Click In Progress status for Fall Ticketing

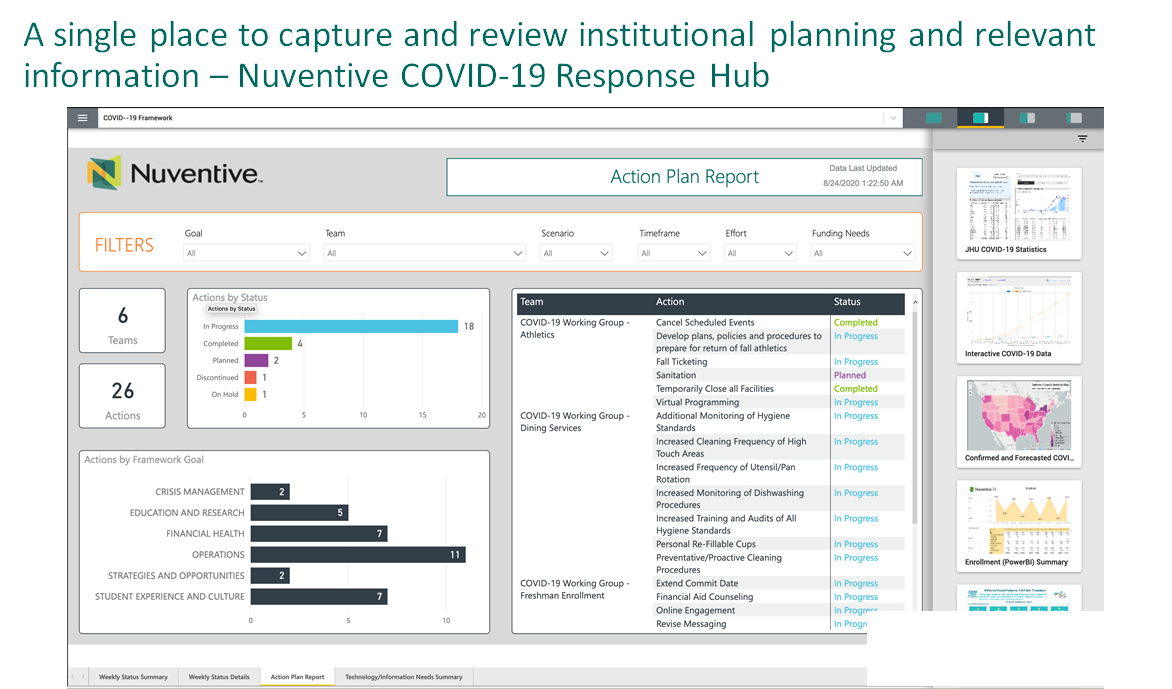[x=856, y=362]
